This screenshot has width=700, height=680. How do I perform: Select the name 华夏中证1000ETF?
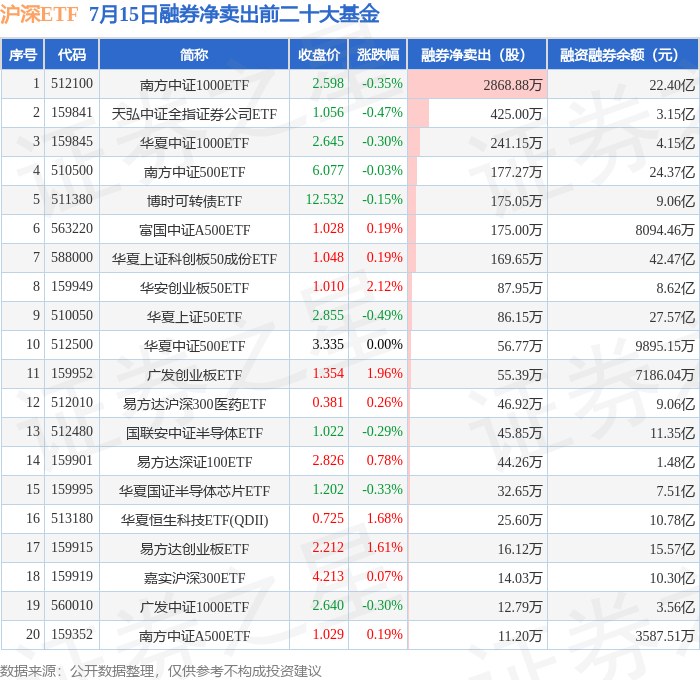tap(194, 143)
